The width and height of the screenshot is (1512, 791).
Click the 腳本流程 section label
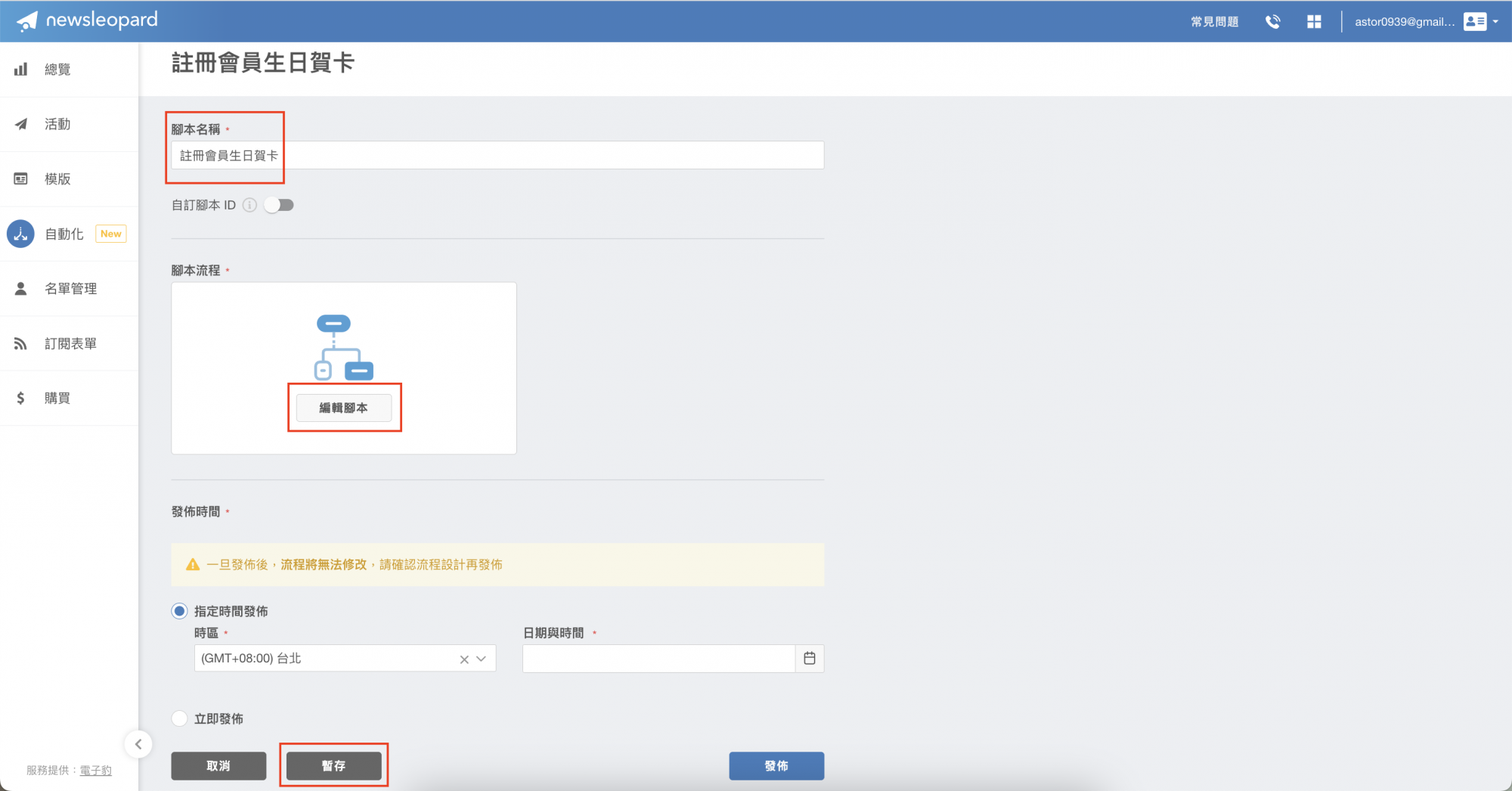point(196,271)
